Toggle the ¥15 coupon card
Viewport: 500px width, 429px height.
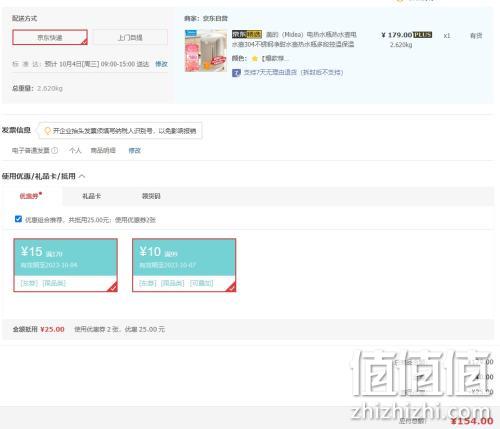[65, 265]
